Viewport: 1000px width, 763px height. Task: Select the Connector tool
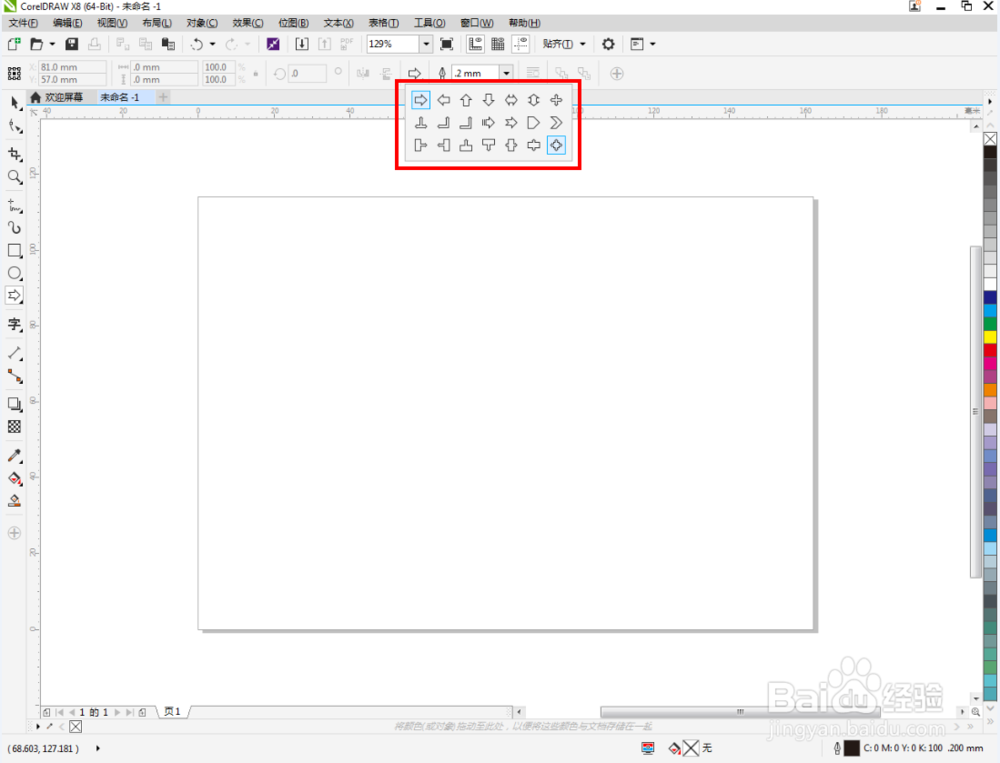coord(14,376)
